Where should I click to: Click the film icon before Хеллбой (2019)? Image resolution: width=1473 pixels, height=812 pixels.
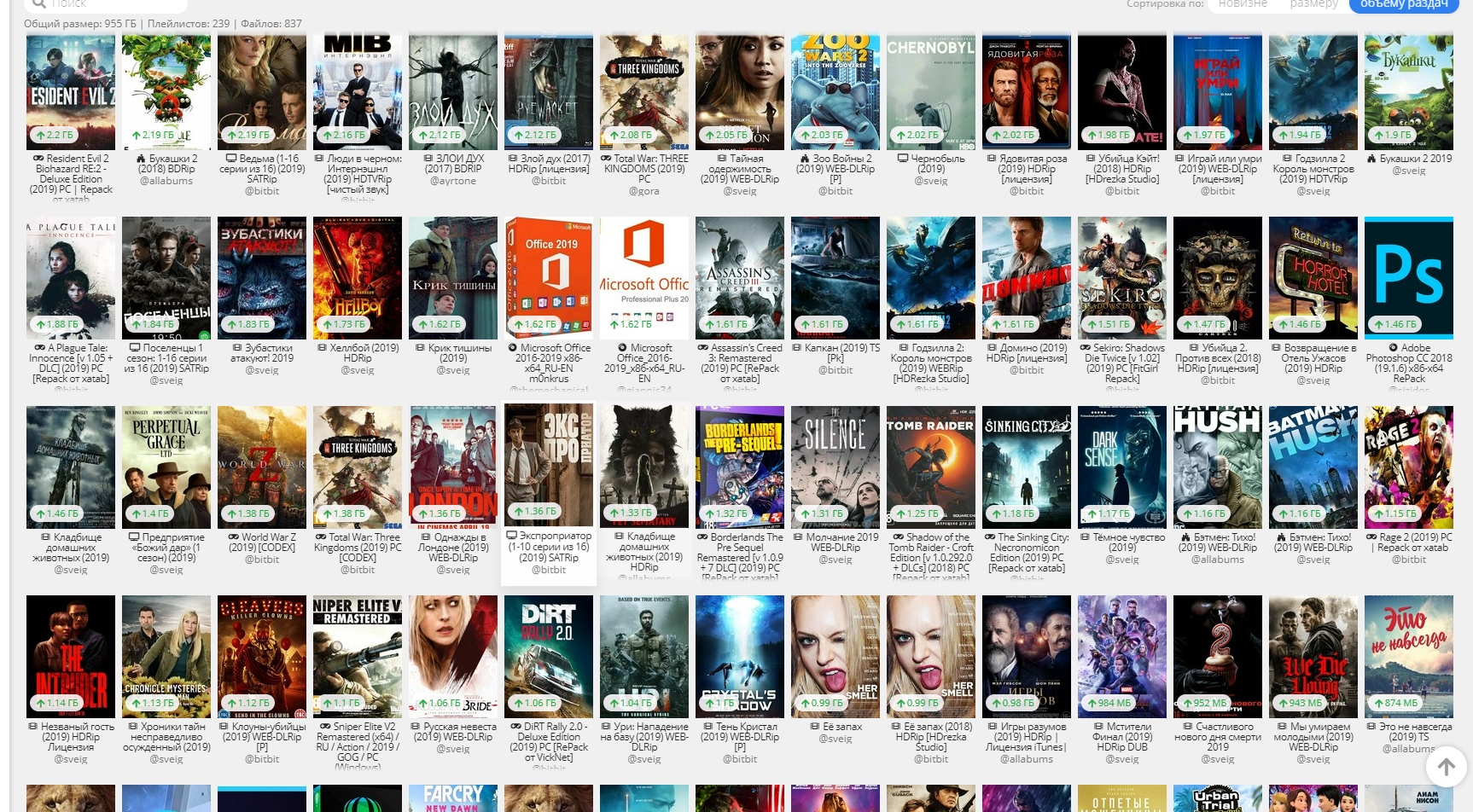click(x=322, y=348)
